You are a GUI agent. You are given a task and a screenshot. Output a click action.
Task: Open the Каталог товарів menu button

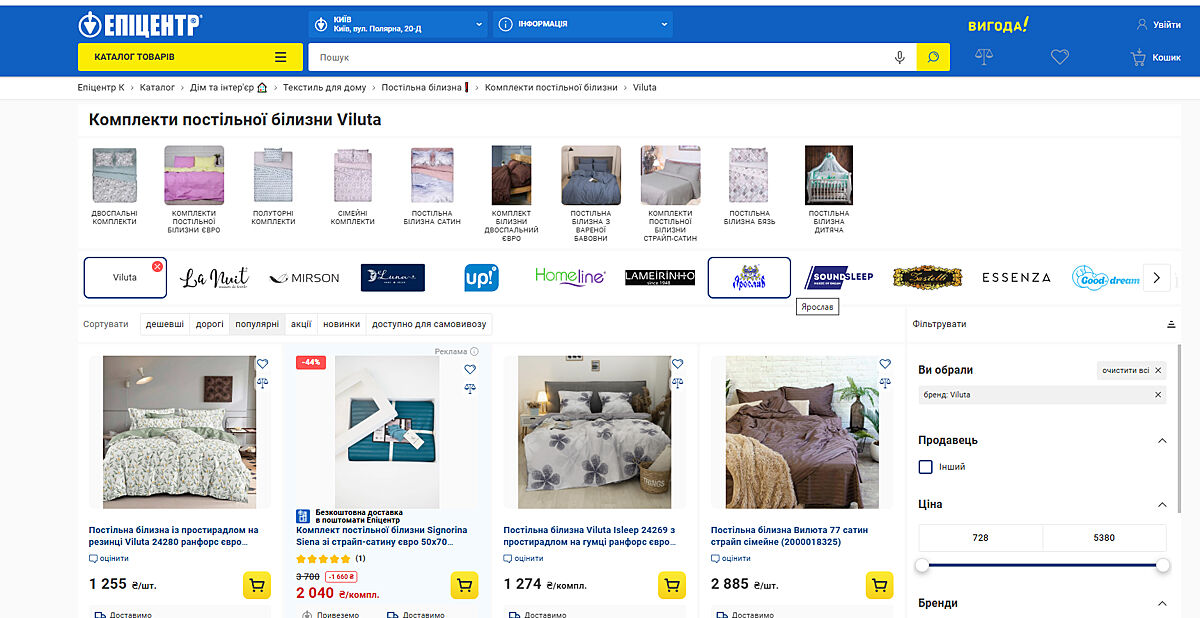(190, 57)
